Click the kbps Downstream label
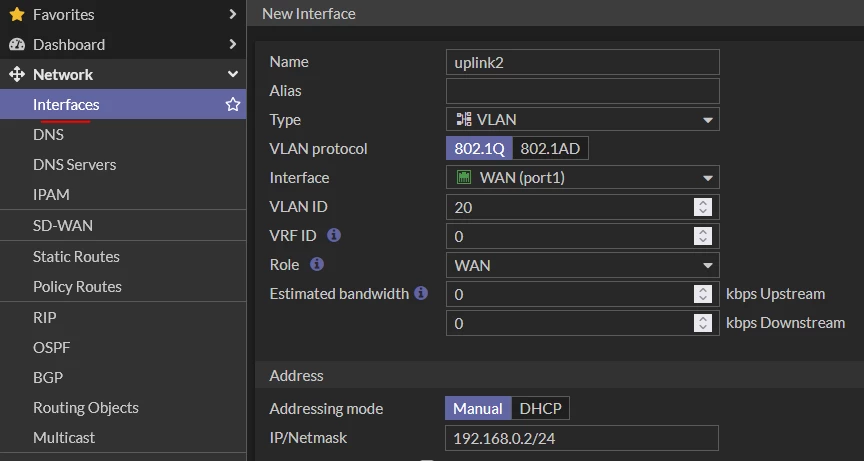 point(785,323)
